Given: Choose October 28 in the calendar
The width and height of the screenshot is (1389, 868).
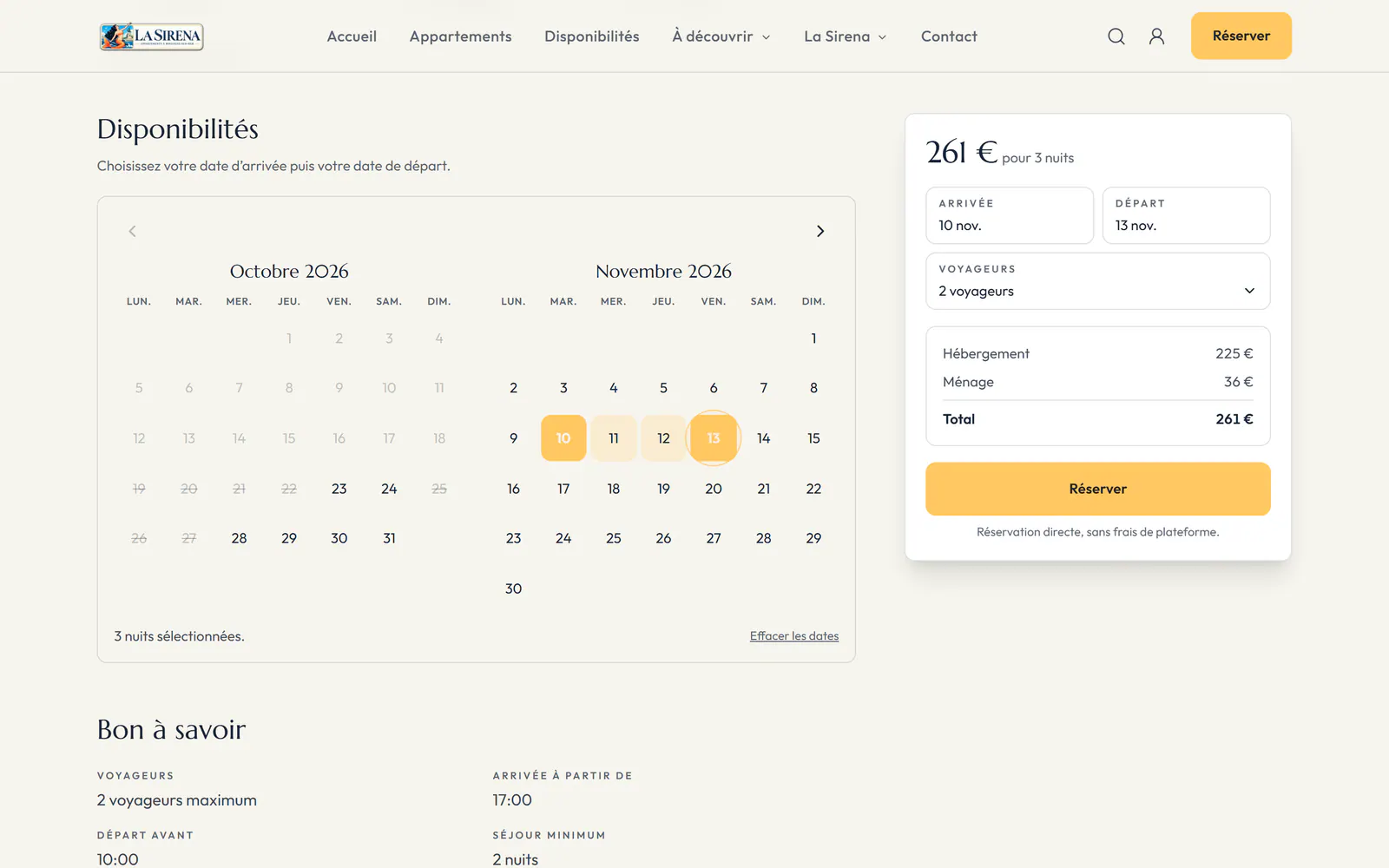Looking at the screenshot, I should [239, 538].
